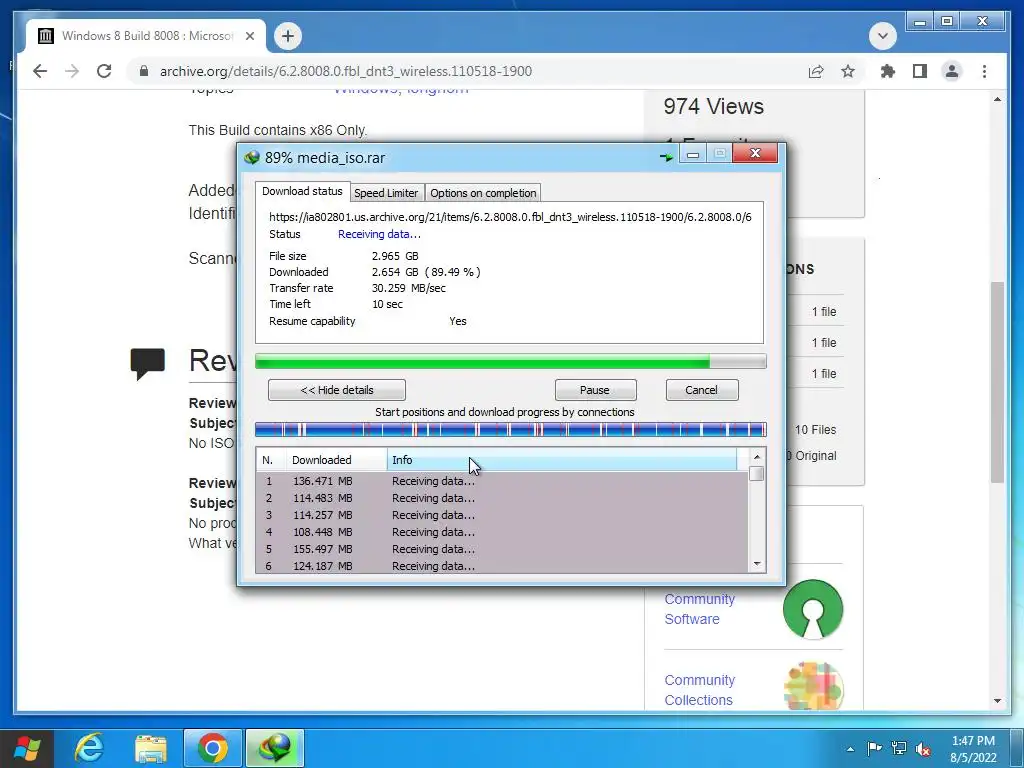Click the green download progress bar
Viewport: 1024px width, 768px height.
pos(511,361)
